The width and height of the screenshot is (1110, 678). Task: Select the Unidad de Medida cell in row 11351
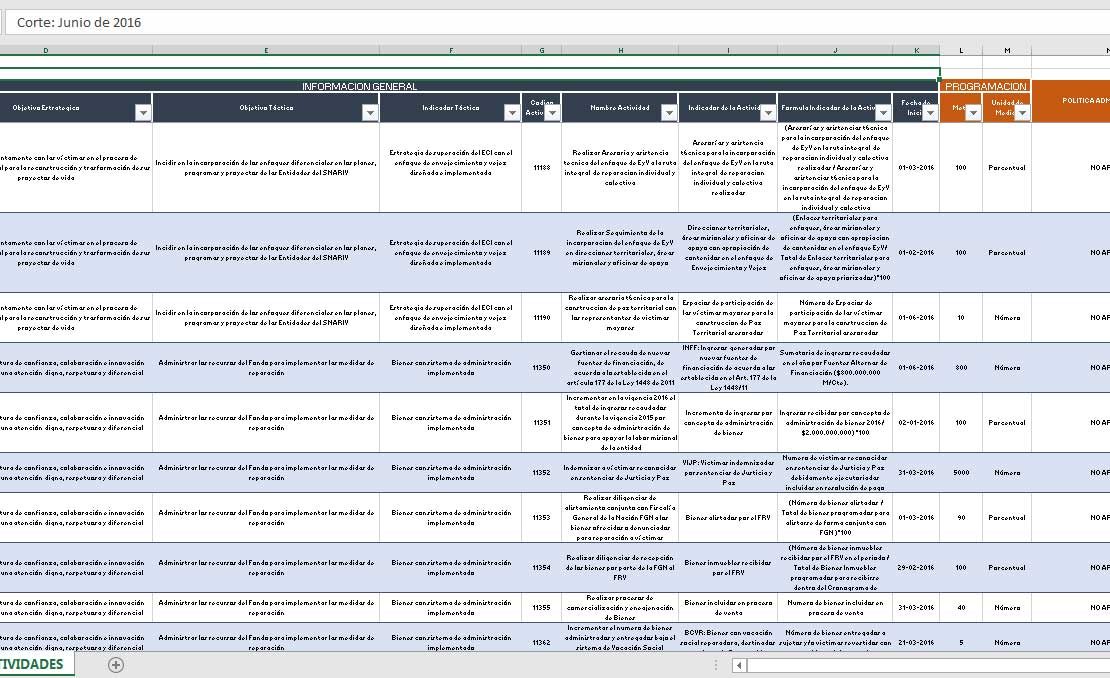1007,423
